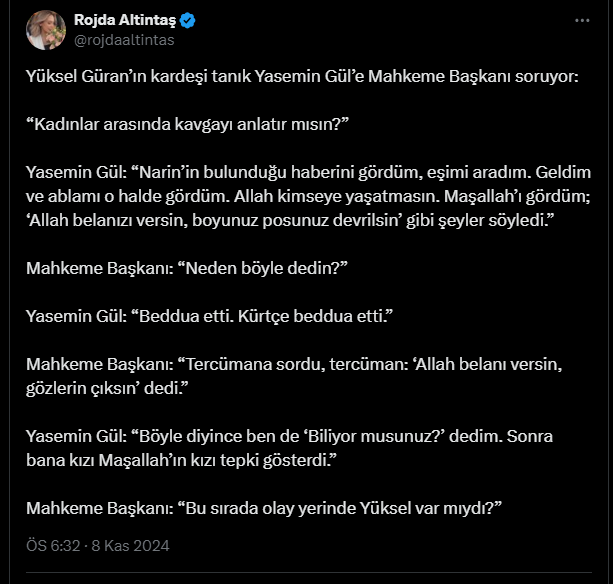Click the line starting 'Narin'in bulunduğu haberini gördüm'
This screenshot has height=584, width=613.
pos(308,172)
